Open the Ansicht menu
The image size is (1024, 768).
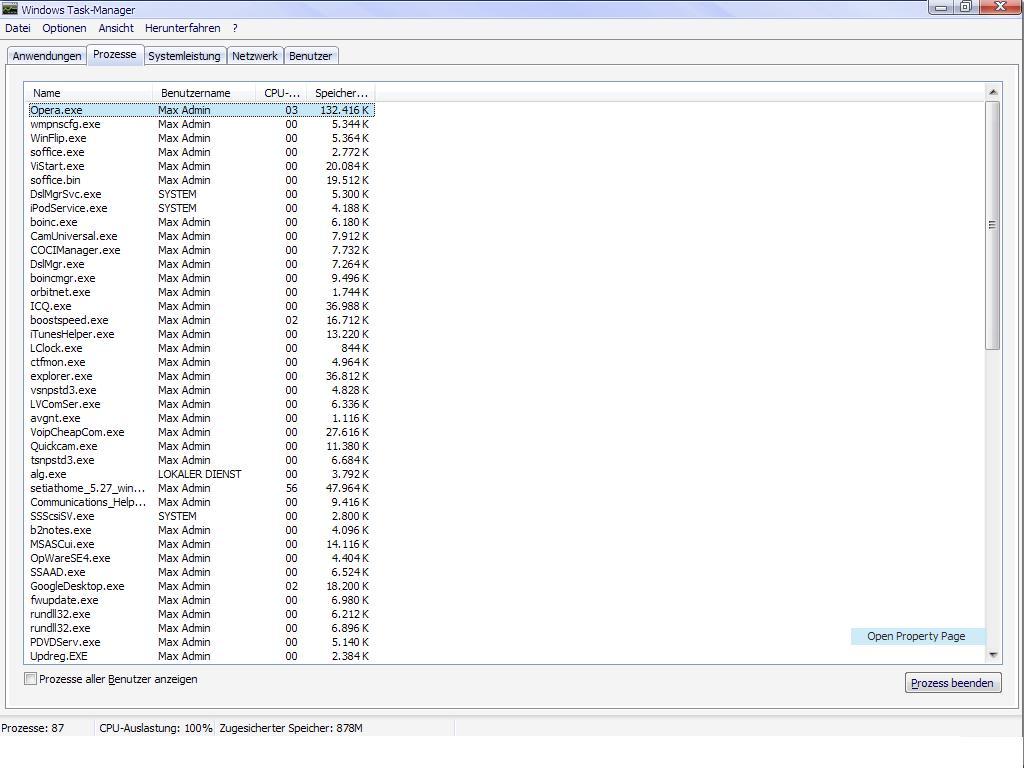pyautogui.click(x=116, y=28)
